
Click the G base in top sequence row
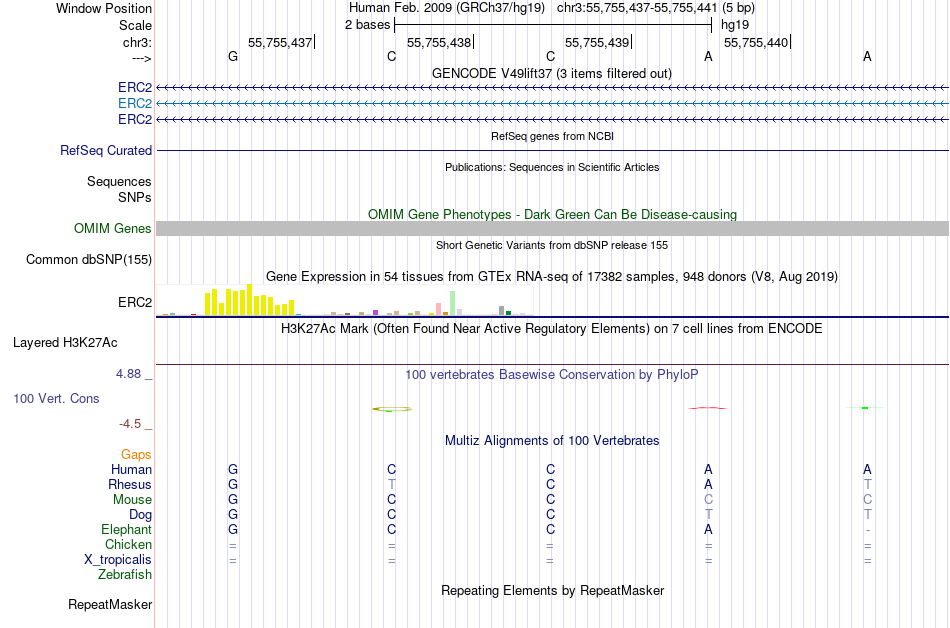233,56
